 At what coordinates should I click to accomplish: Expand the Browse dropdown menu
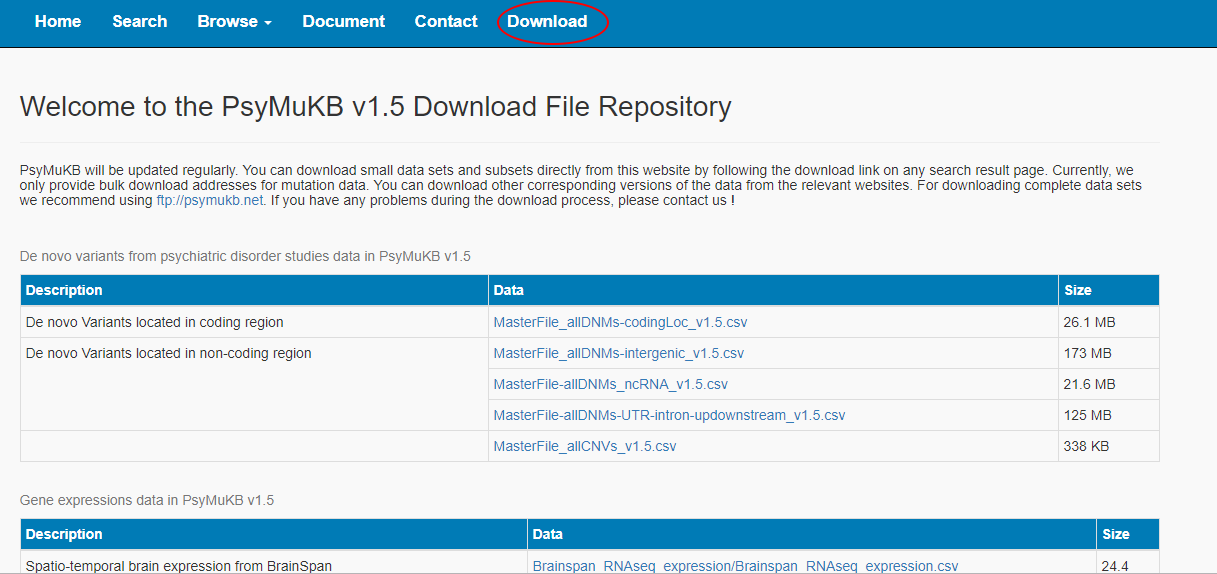click(234, 21)
